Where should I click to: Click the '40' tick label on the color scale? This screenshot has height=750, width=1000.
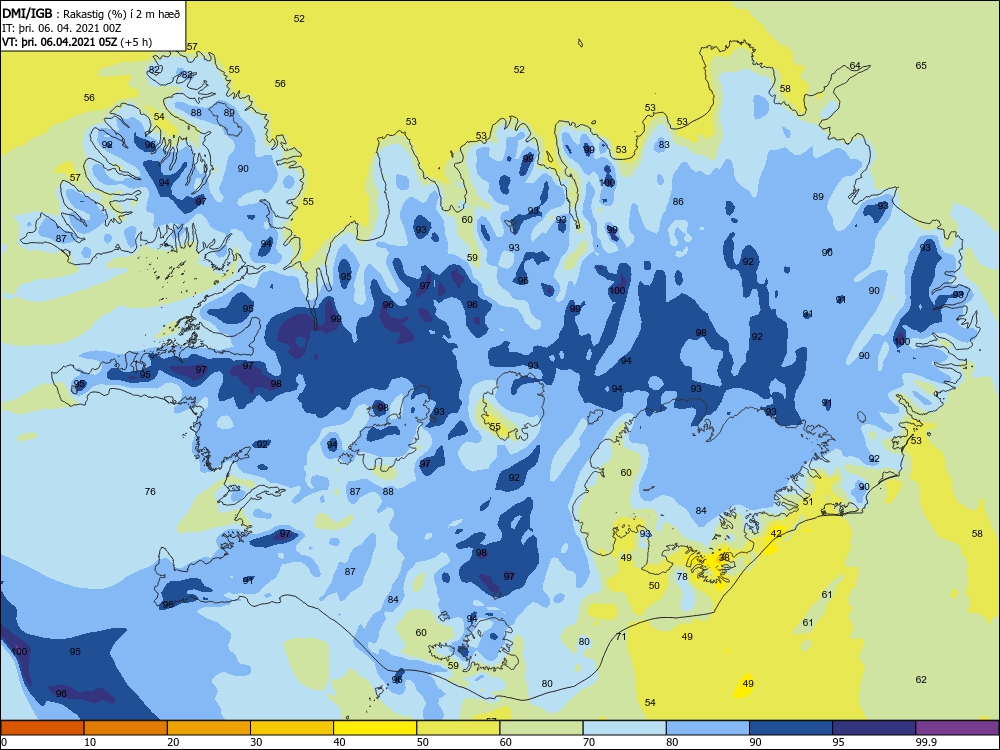339,742
